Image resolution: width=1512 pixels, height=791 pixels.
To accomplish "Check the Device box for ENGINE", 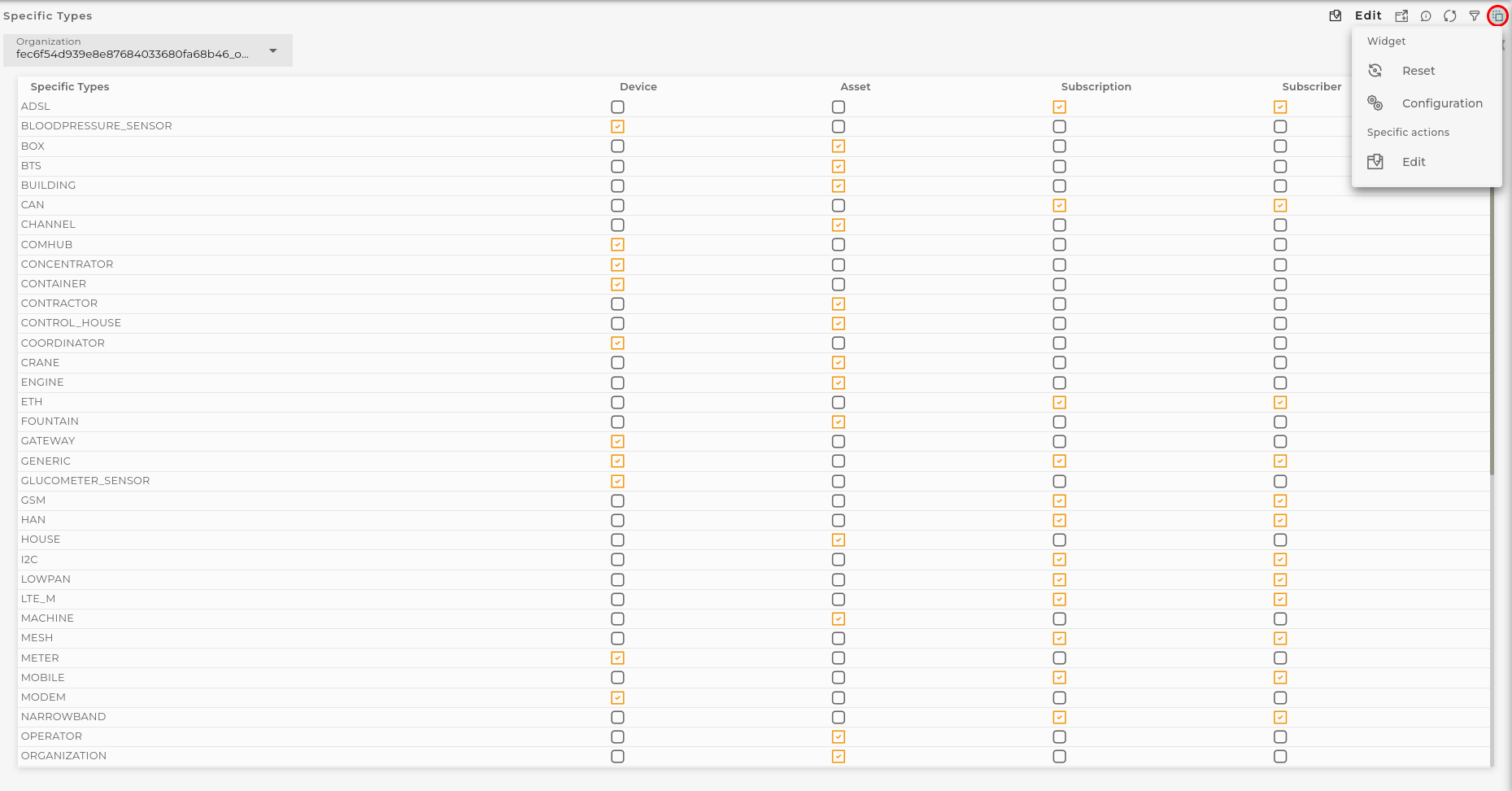I will [x=617, y=382].
